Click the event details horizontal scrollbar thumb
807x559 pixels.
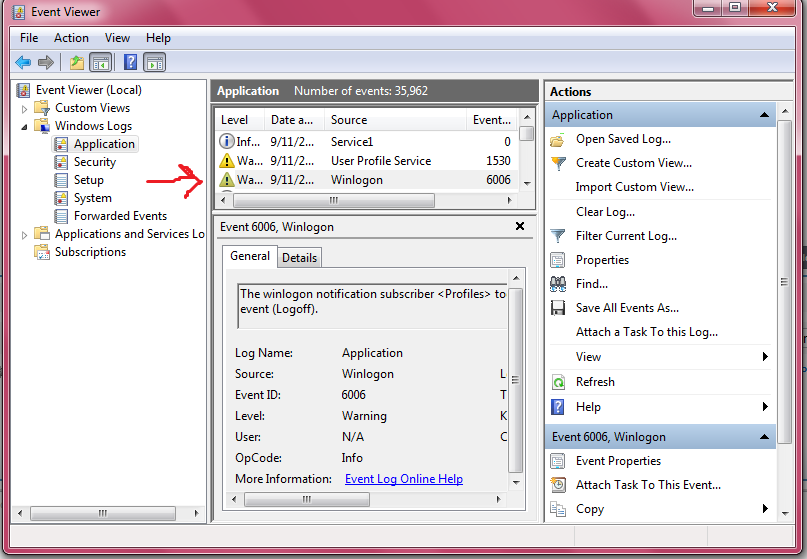click(x=307, y=499)
